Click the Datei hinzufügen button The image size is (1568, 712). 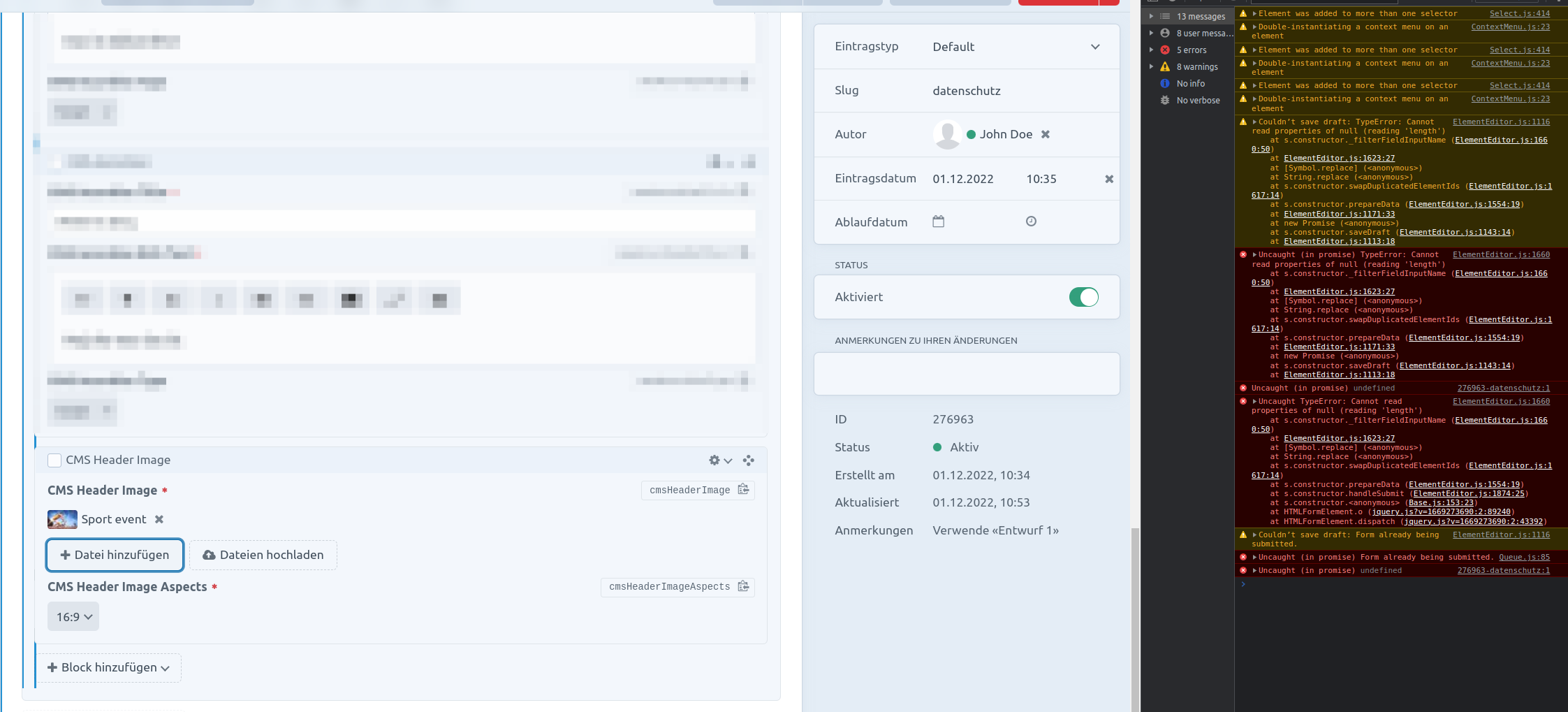tap(114, 555)
